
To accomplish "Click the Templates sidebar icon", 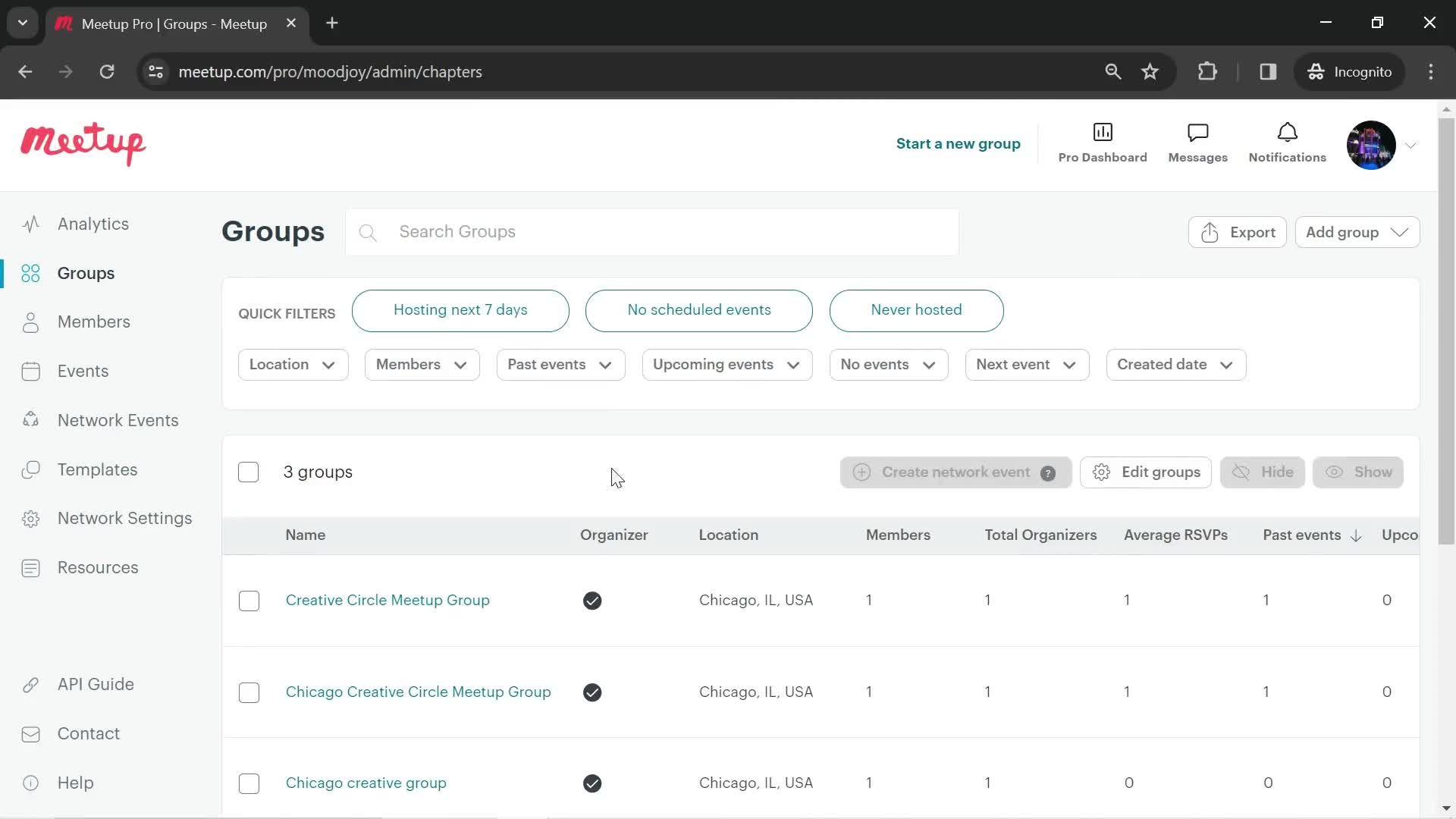I will tap(29, 469).
